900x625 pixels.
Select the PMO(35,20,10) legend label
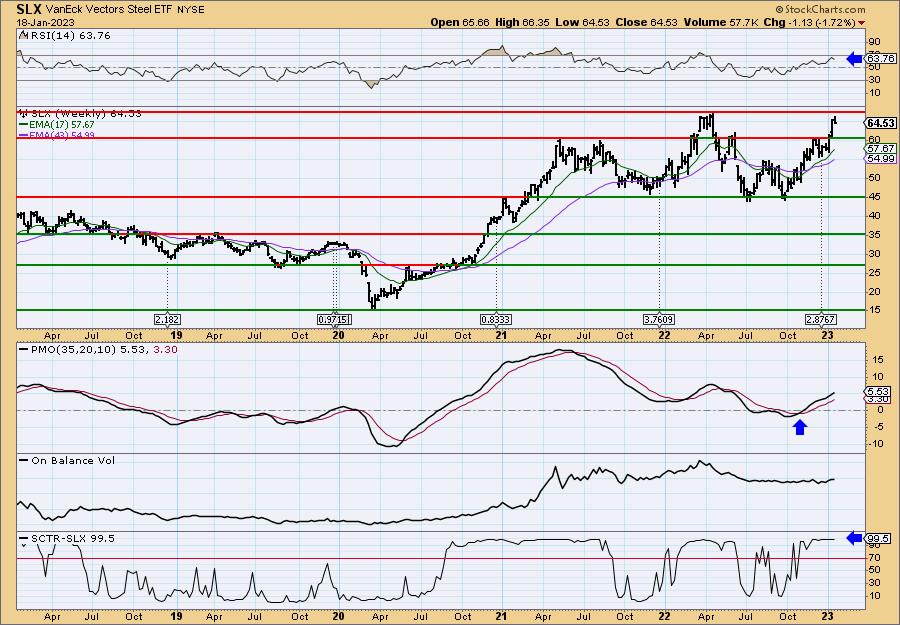point(98,349)
